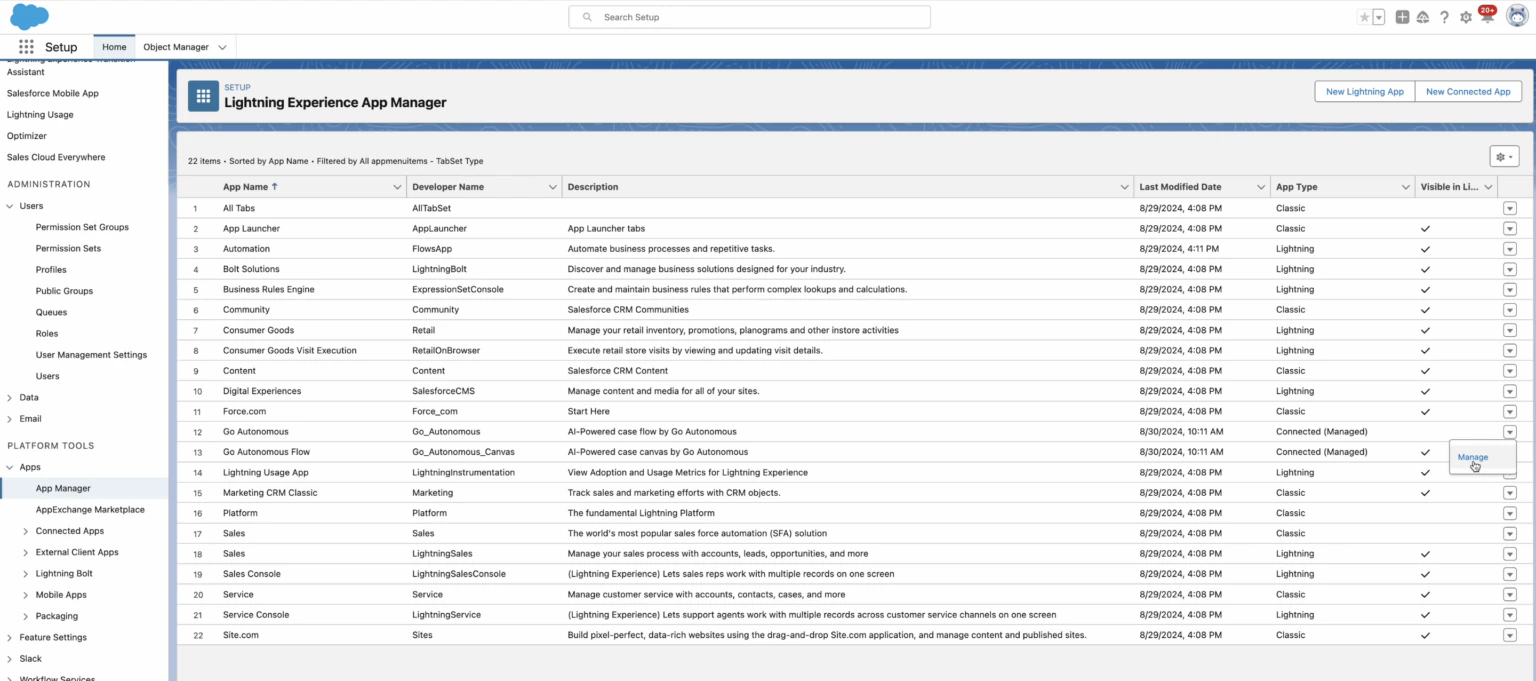Click the LightningSalesConsole developer name cell
1536x681 pixels.
[459, 574]
